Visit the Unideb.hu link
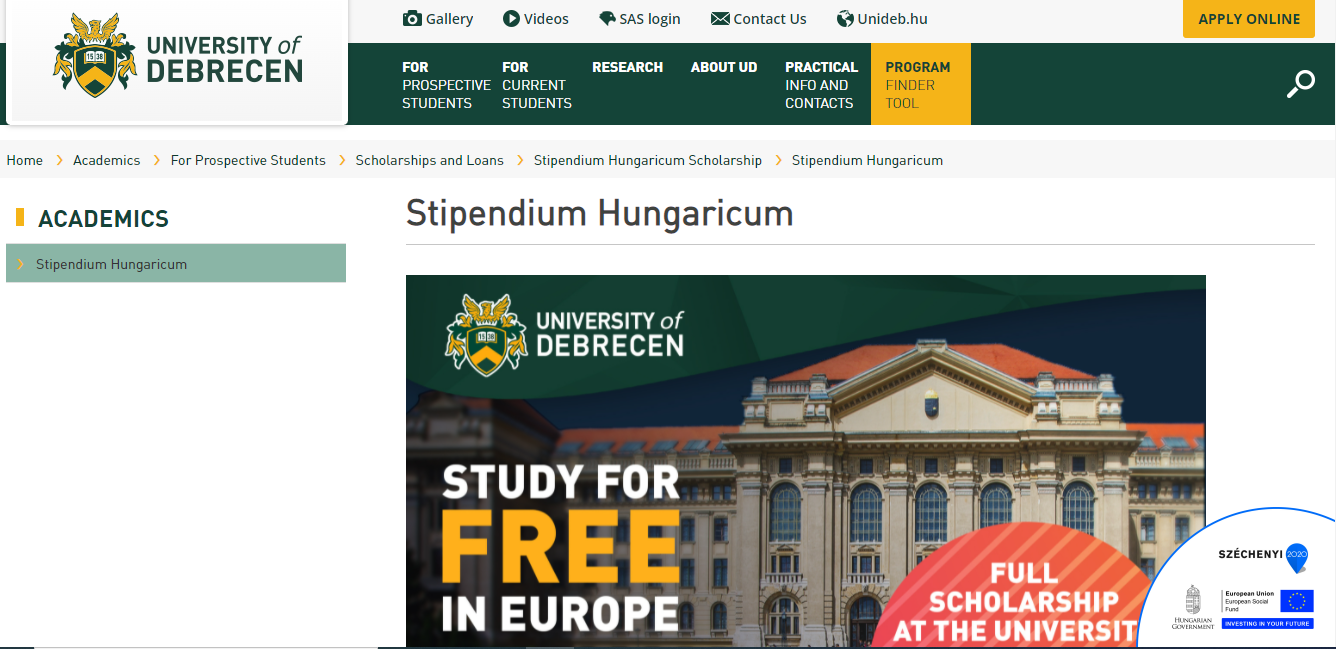 [893, 18]
